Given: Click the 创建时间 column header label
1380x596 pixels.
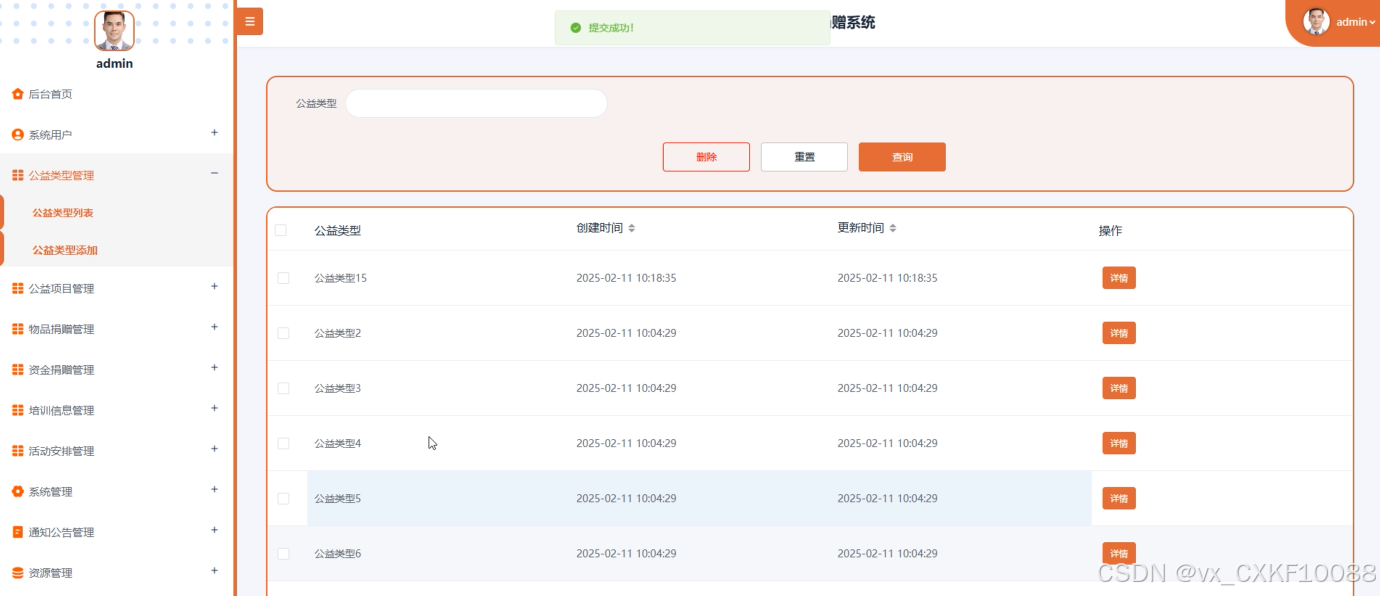Looking at the screenshot, I should point(600,228).
